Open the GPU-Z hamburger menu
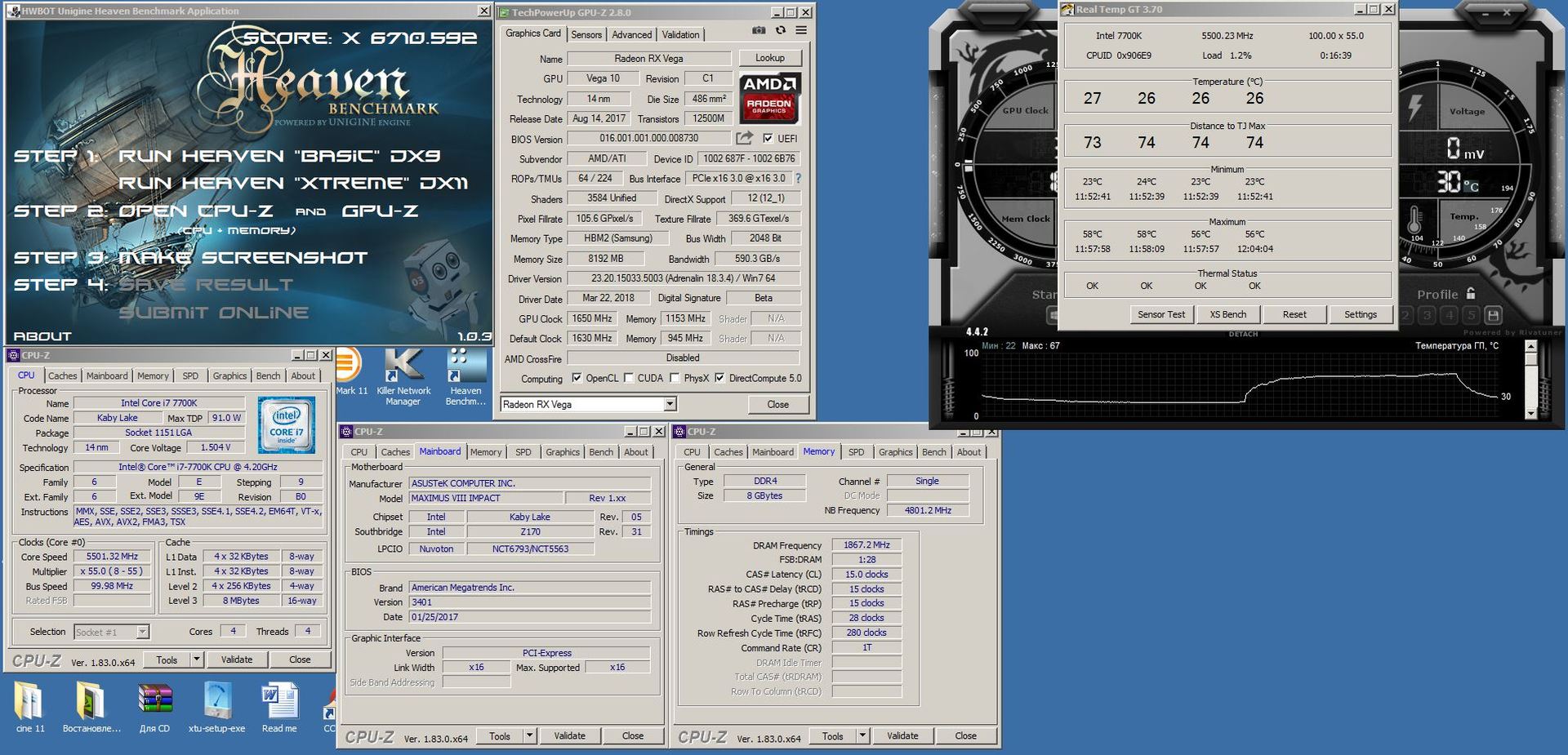Viewport: 1568px width, 755px height. coord(801,30)
